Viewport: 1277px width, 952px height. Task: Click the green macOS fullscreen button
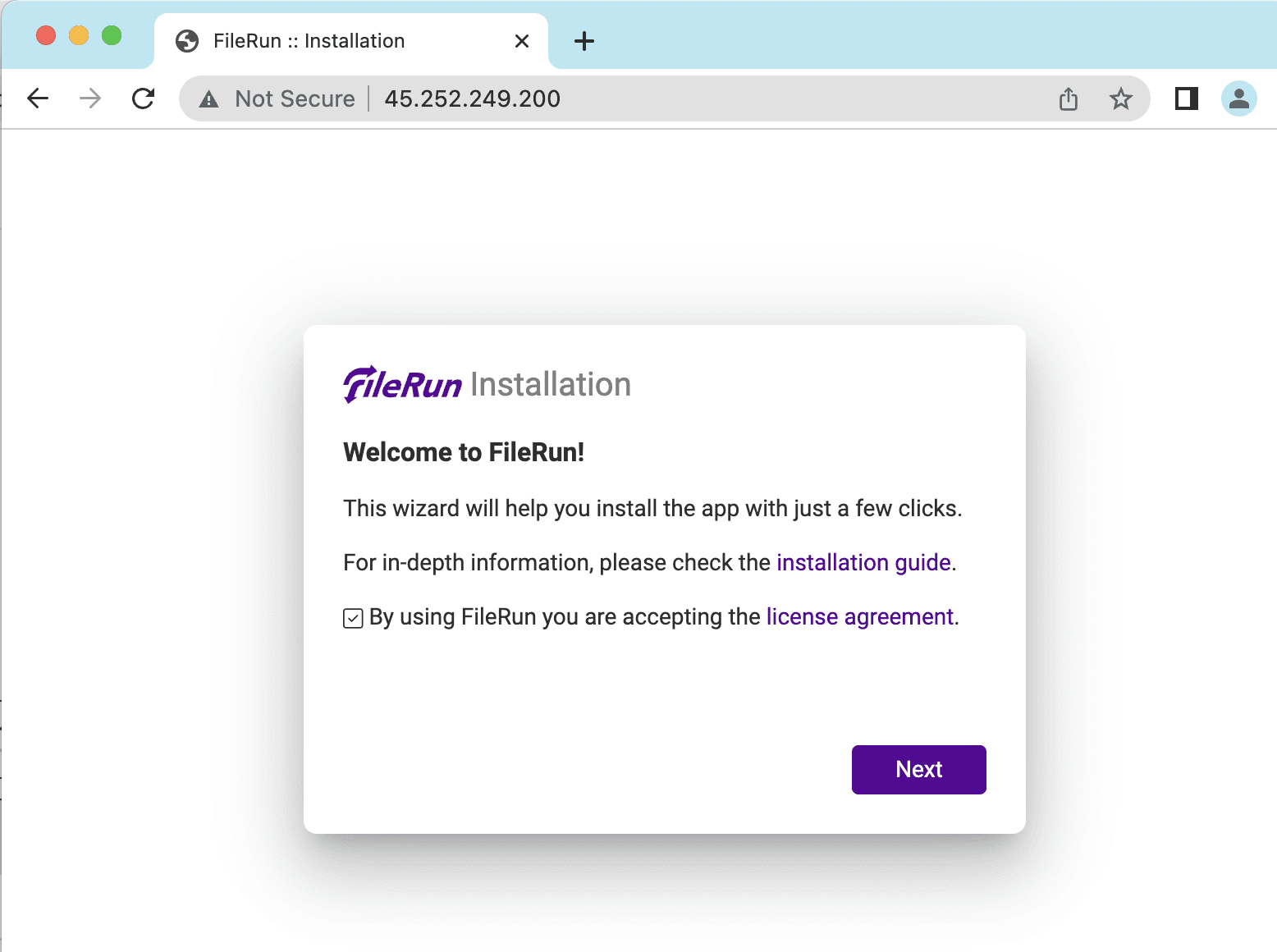112,35
